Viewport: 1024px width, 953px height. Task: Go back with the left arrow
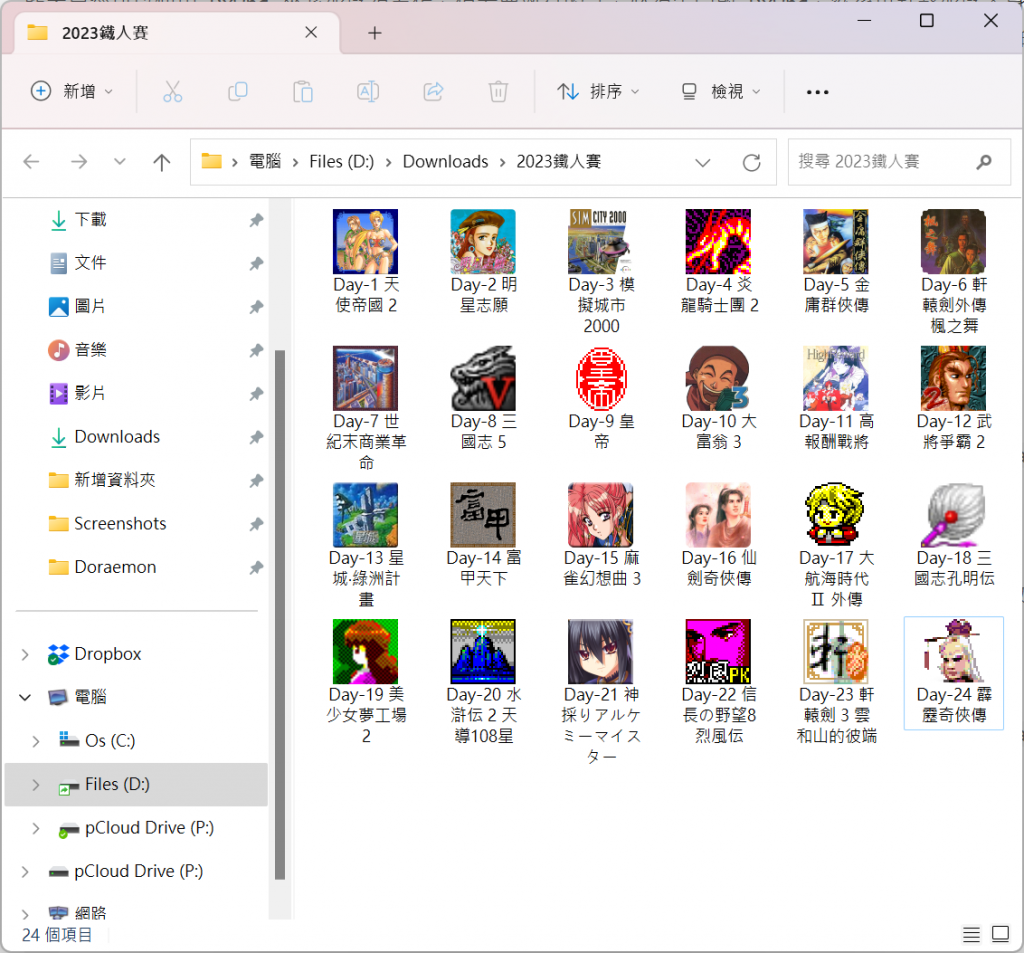pos(31,161)
